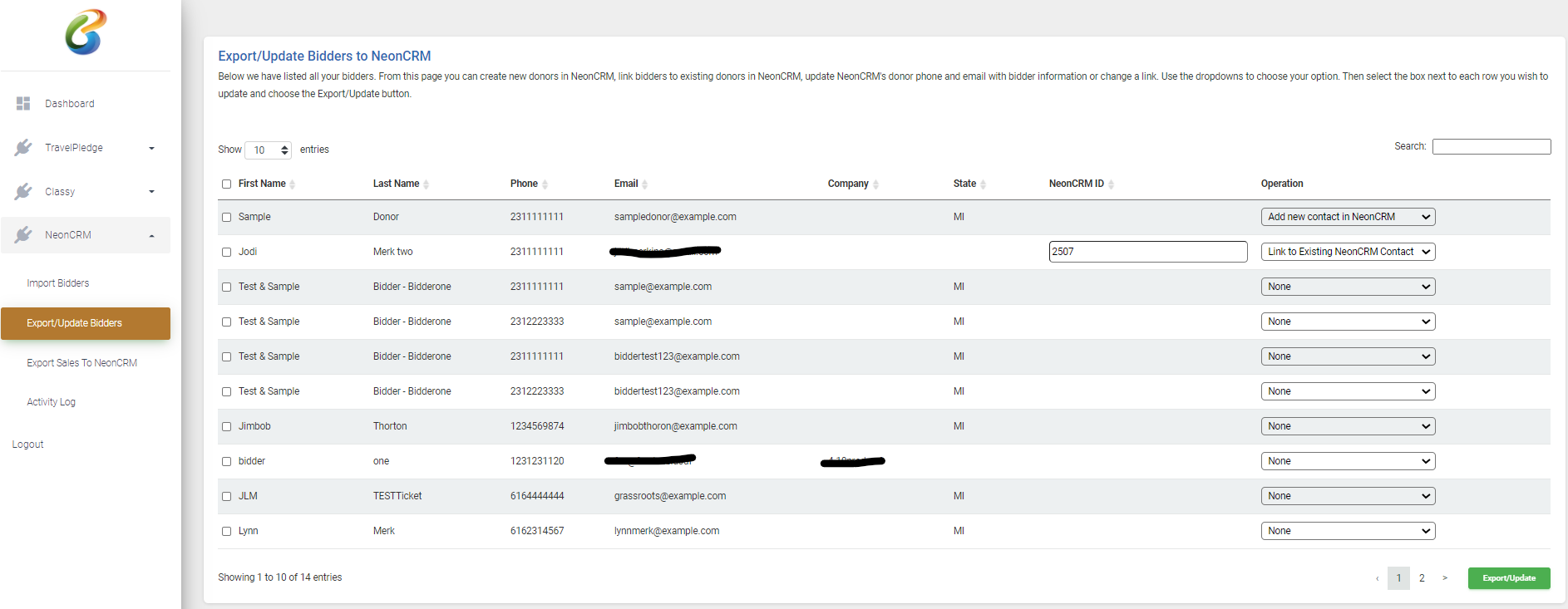Click page 1 pagination button

(1398, 578)
